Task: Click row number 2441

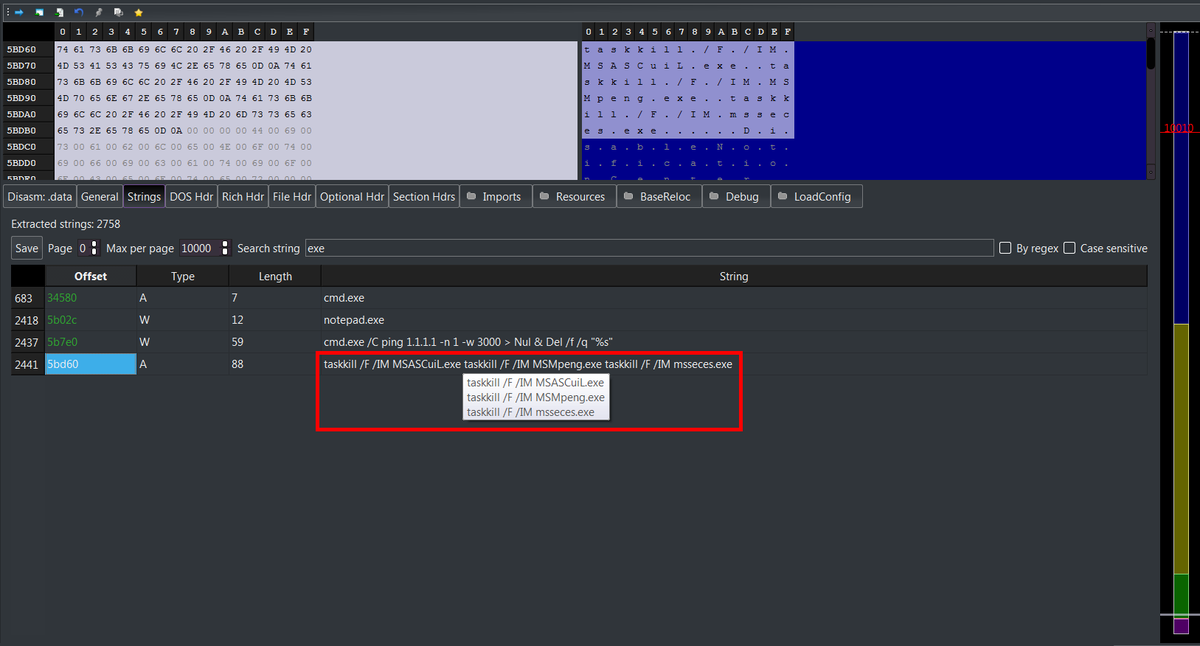Action: (27, 364)
